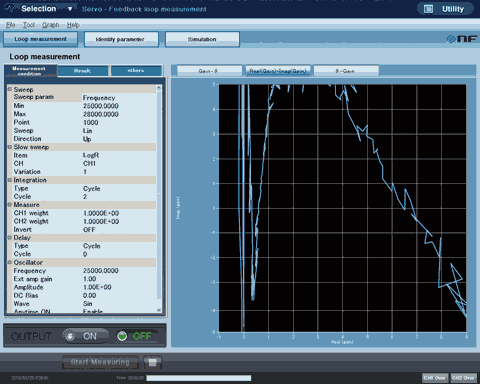
Task: Switch to the Result tab
Action: click(x=83, y=71)
